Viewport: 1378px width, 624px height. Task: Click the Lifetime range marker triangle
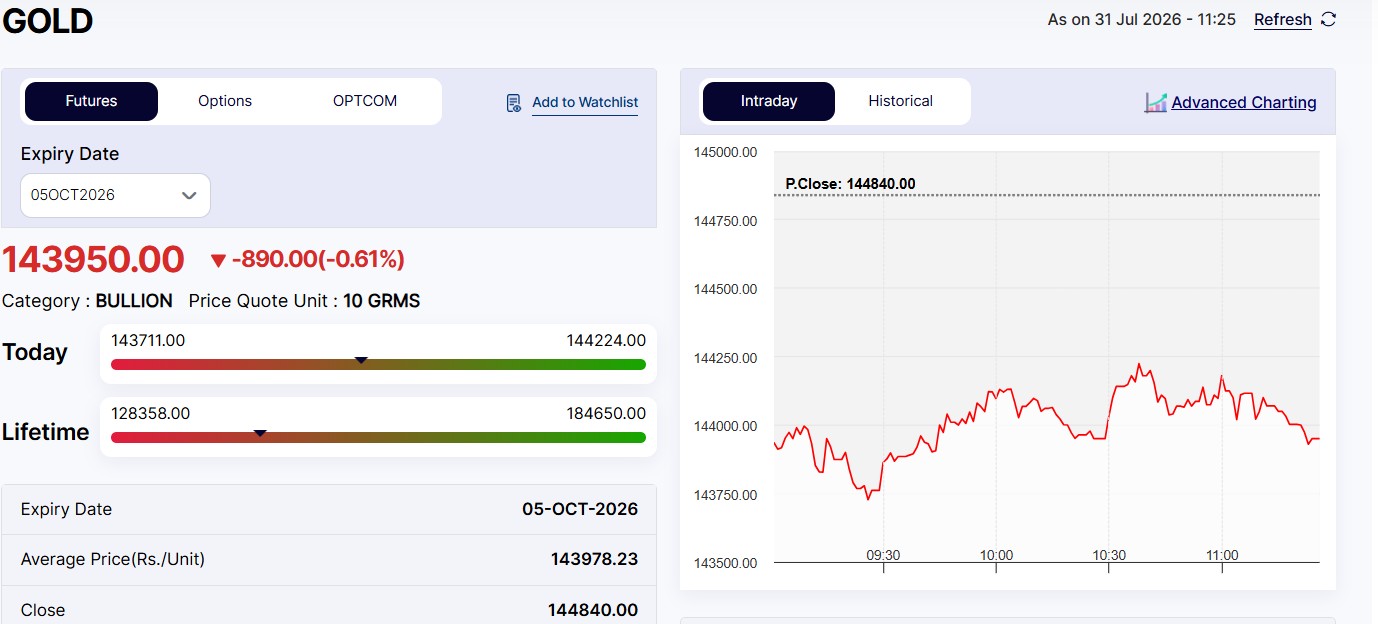[260, 432]
